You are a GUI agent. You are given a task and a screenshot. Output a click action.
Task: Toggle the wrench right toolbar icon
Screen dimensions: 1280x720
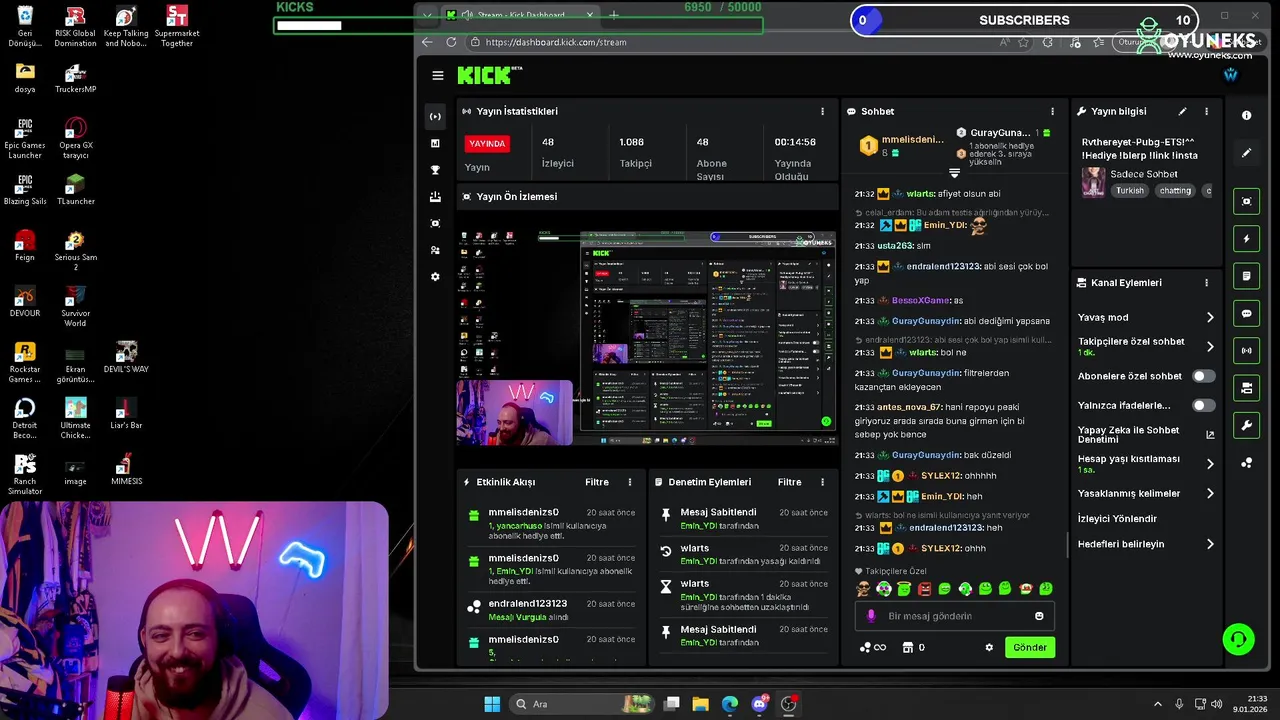(x=1246, y=425)
